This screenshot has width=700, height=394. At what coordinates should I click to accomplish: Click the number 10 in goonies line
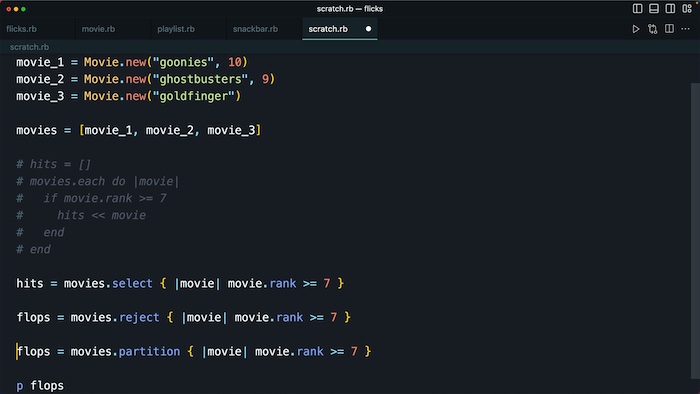(x=235, y=62)
